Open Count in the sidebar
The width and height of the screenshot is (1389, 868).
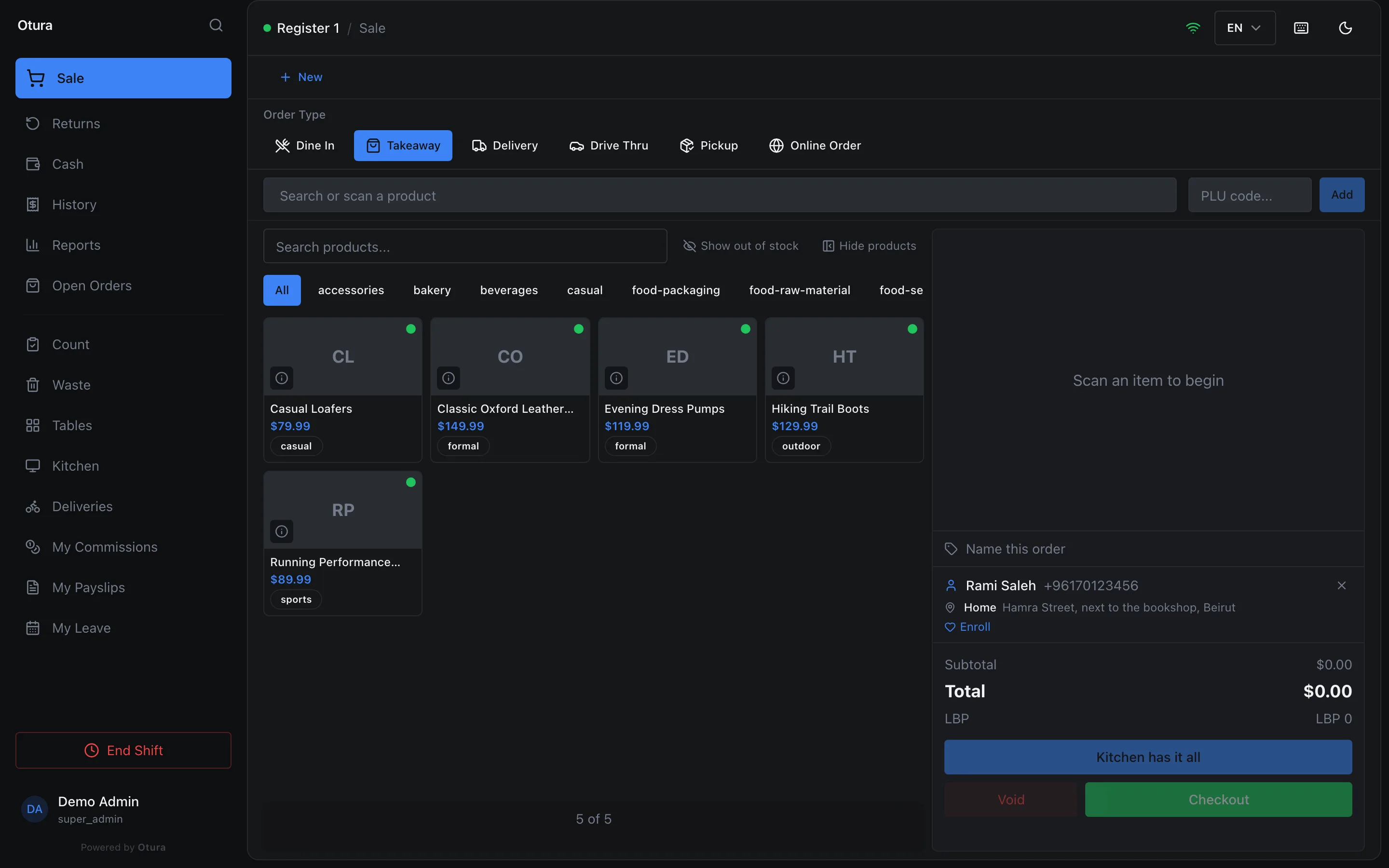tap(123, 344)
